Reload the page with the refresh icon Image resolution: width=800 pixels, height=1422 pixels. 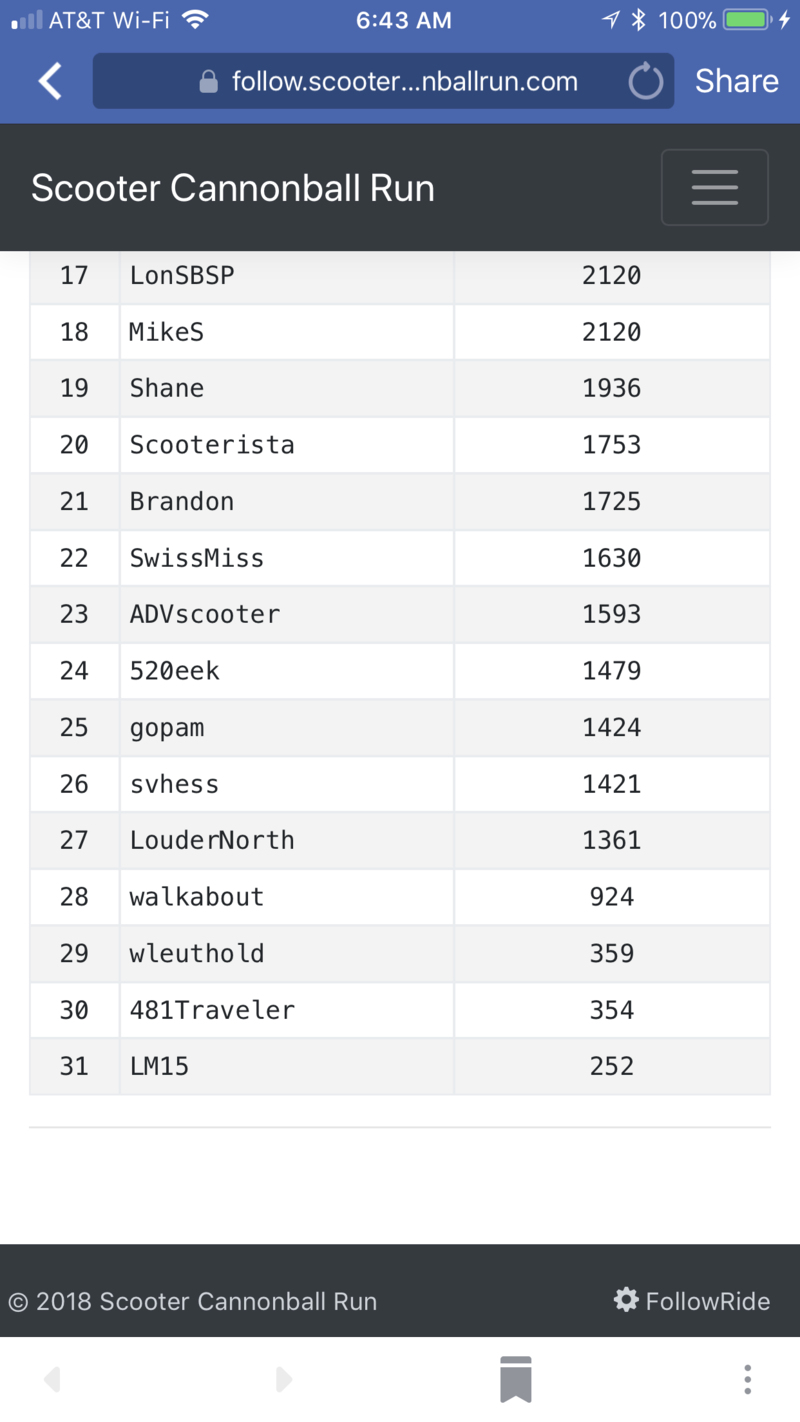[645, 82]
